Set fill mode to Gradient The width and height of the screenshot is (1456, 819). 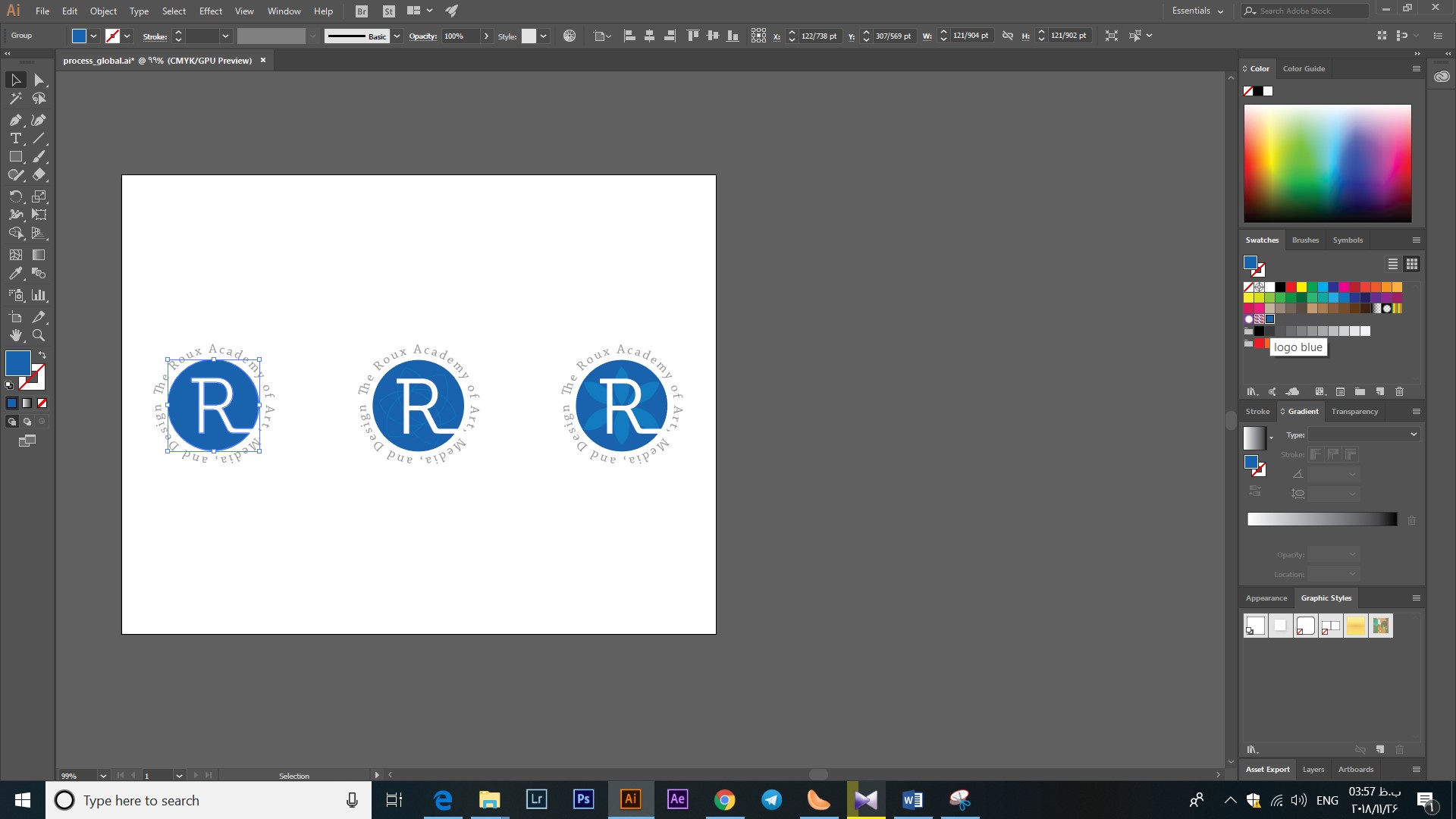pyautogui.click(x=27, y=403)
